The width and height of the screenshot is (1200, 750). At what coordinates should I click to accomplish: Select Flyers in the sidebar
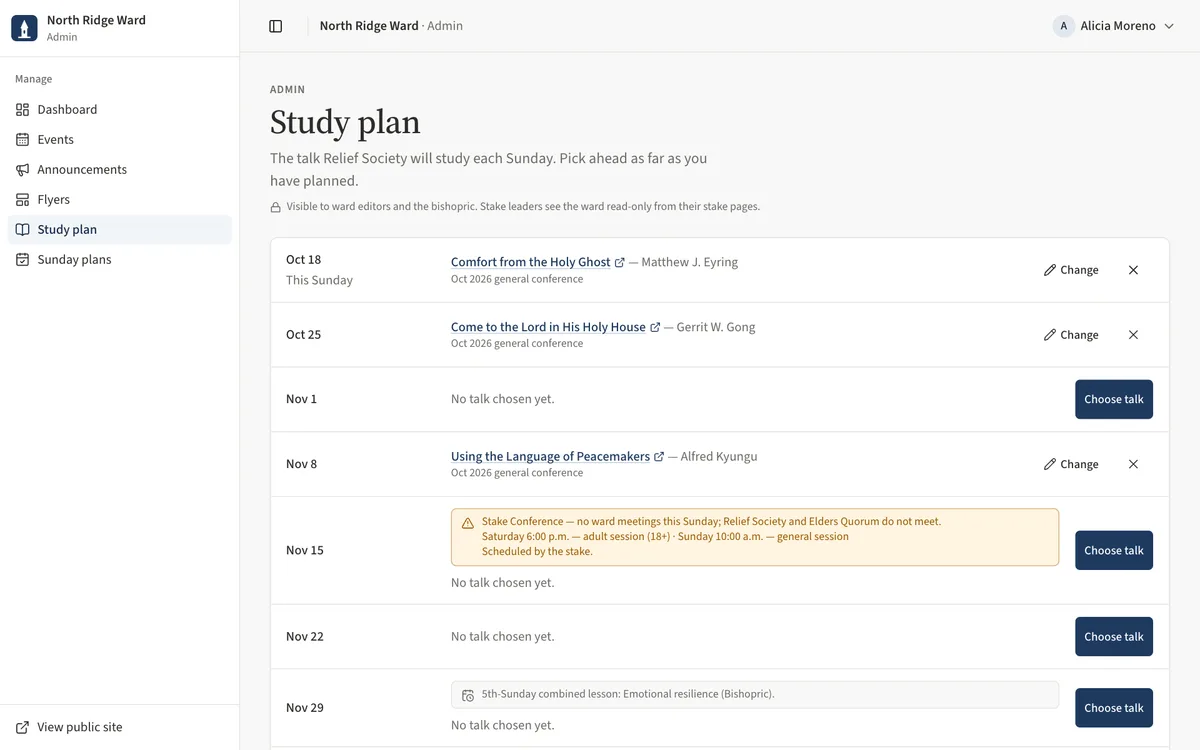(120, 200)
